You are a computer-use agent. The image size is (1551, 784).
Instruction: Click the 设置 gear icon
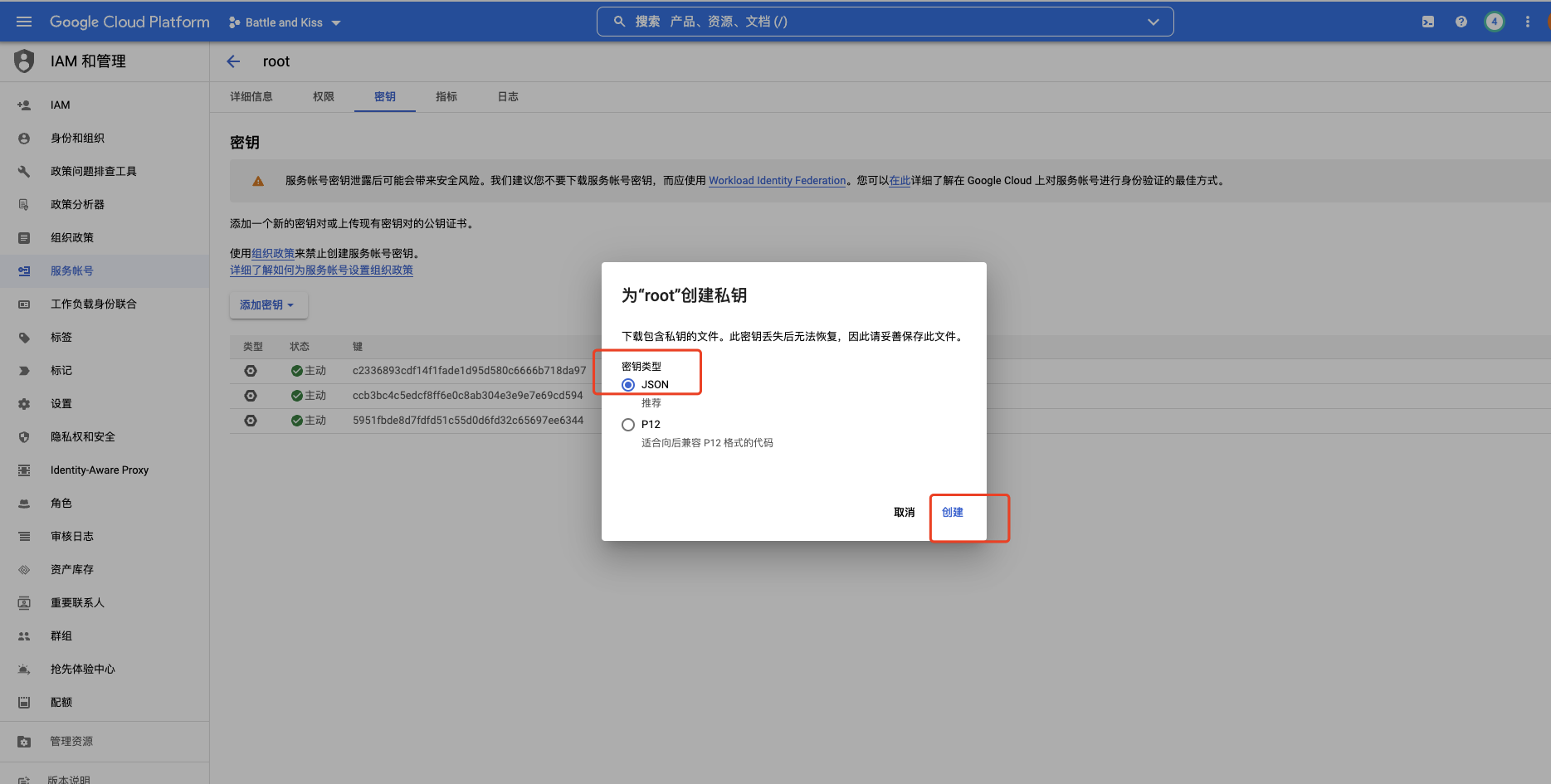pyautogui.click(x=24, y=404)
